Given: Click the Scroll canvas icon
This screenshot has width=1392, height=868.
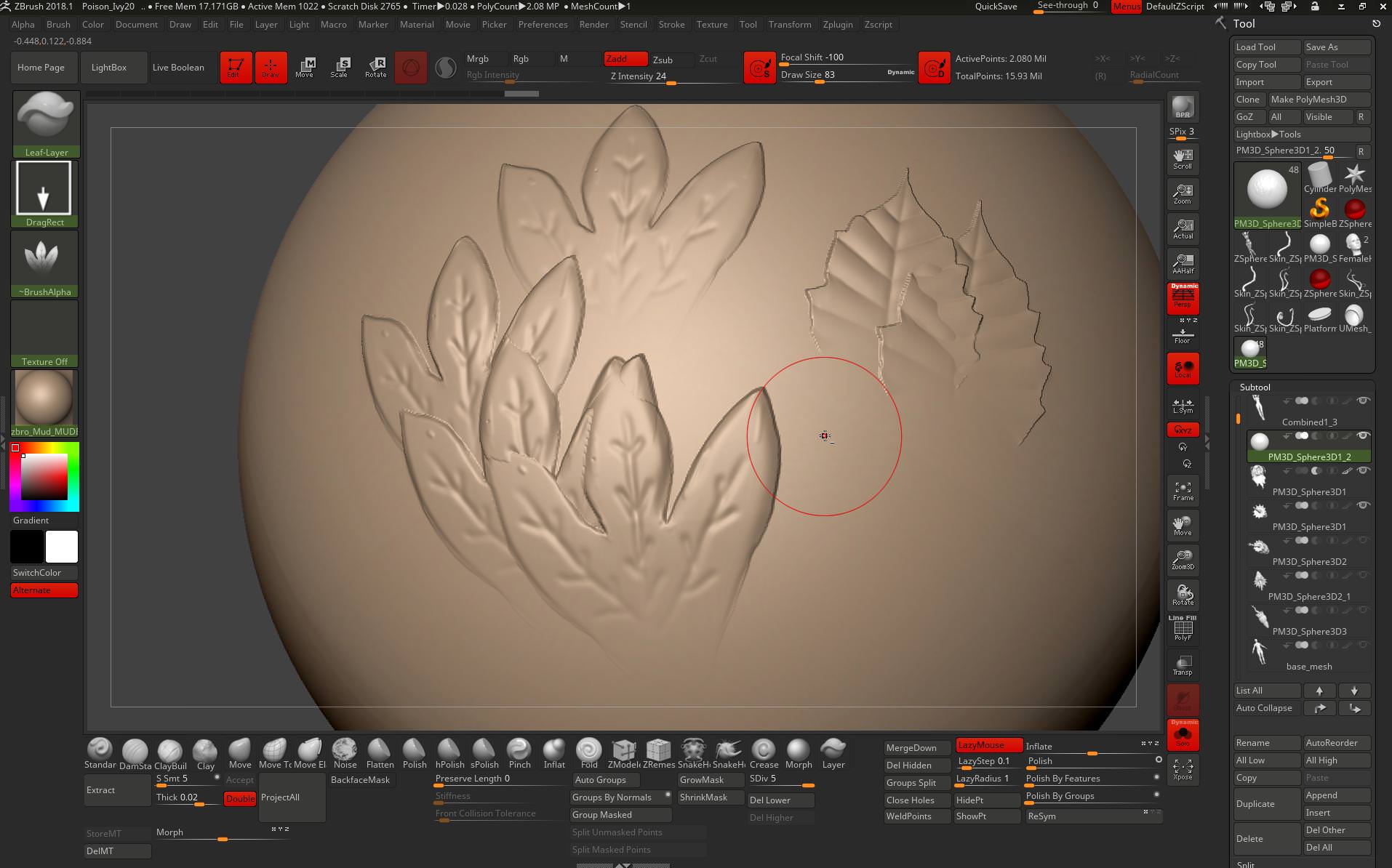Looking at the screenshot, I should [1183, 158].
